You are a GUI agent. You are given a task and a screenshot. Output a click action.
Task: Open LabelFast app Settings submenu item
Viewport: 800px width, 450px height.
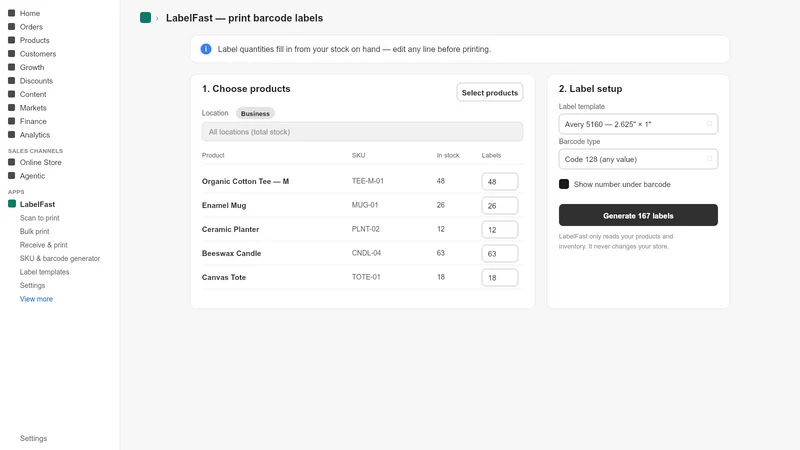click(32, 285)
